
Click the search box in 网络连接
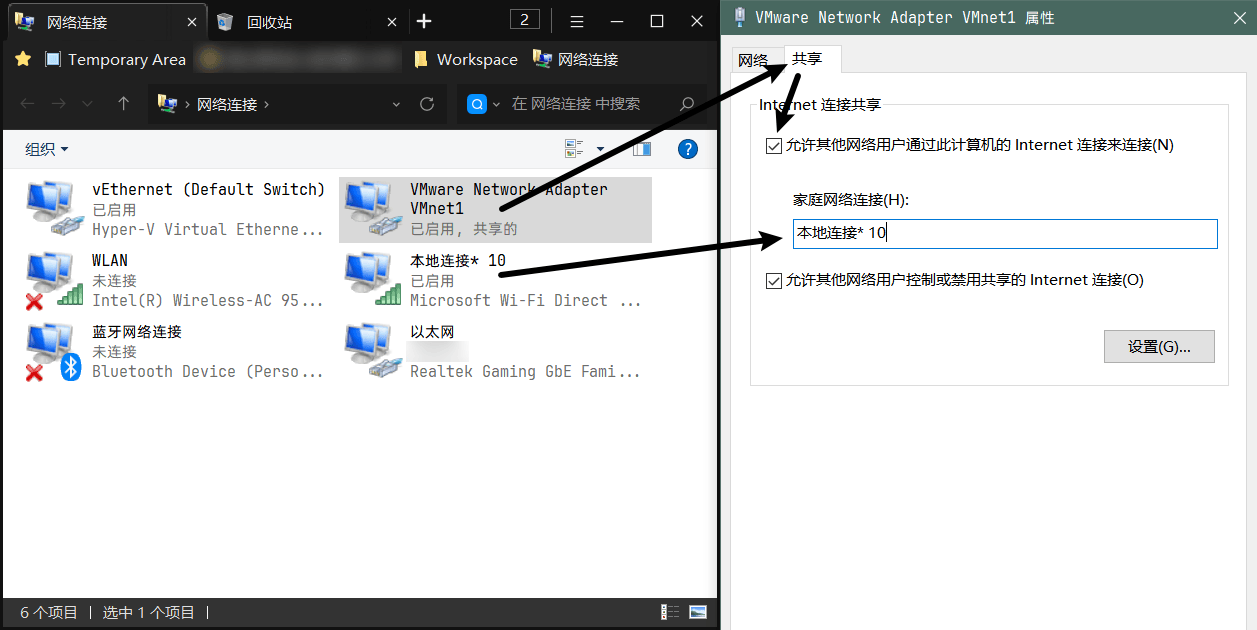[x=581, y=104]
